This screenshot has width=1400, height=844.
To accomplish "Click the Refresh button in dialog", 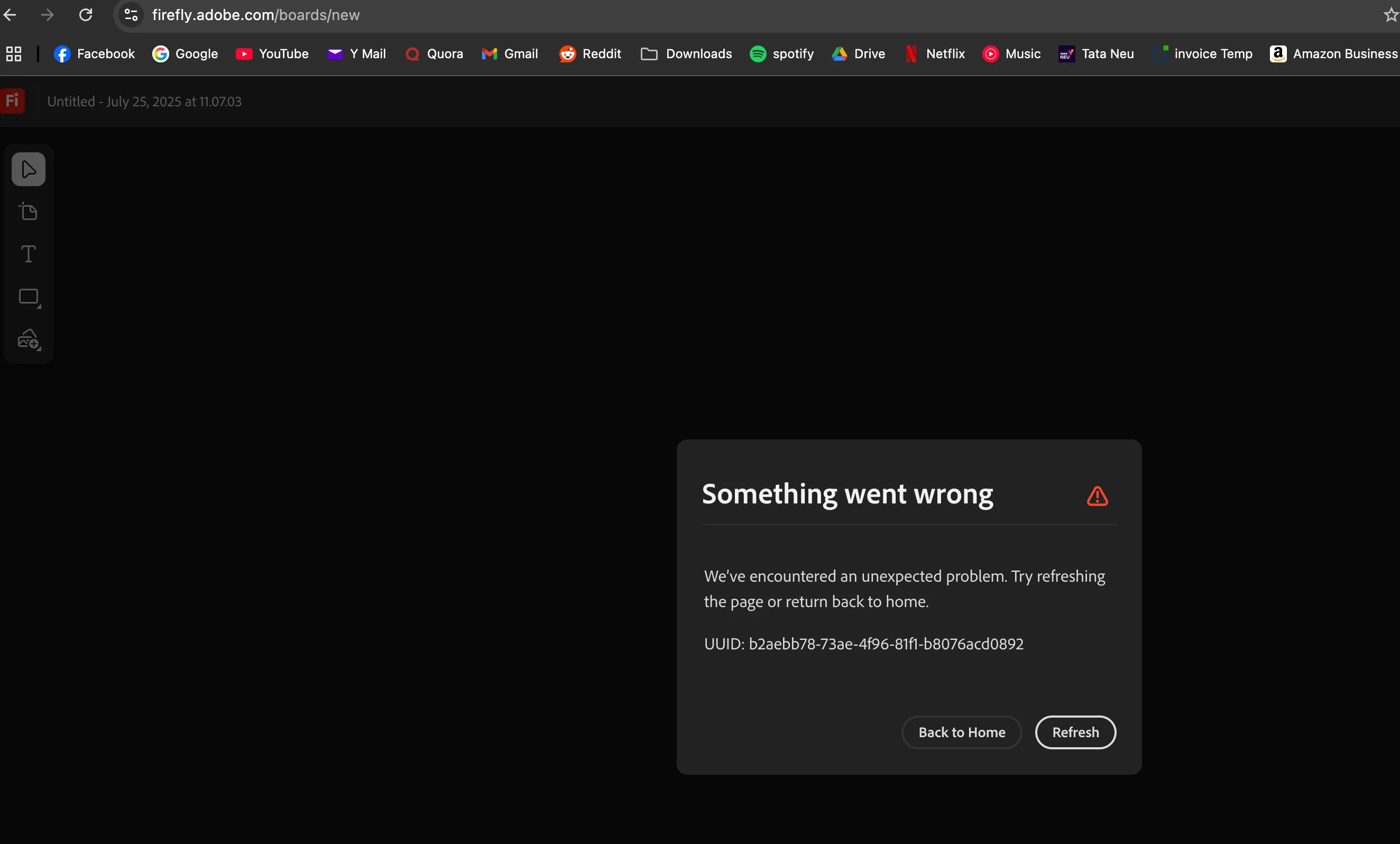I will (1075, 732).
